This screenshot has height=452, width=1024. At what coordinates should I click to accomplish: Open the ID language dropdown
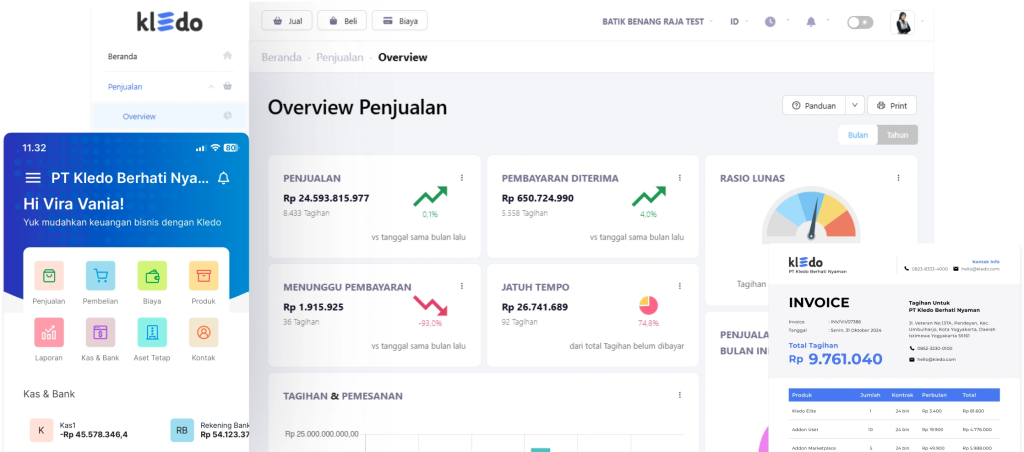[x=739, y=22]
